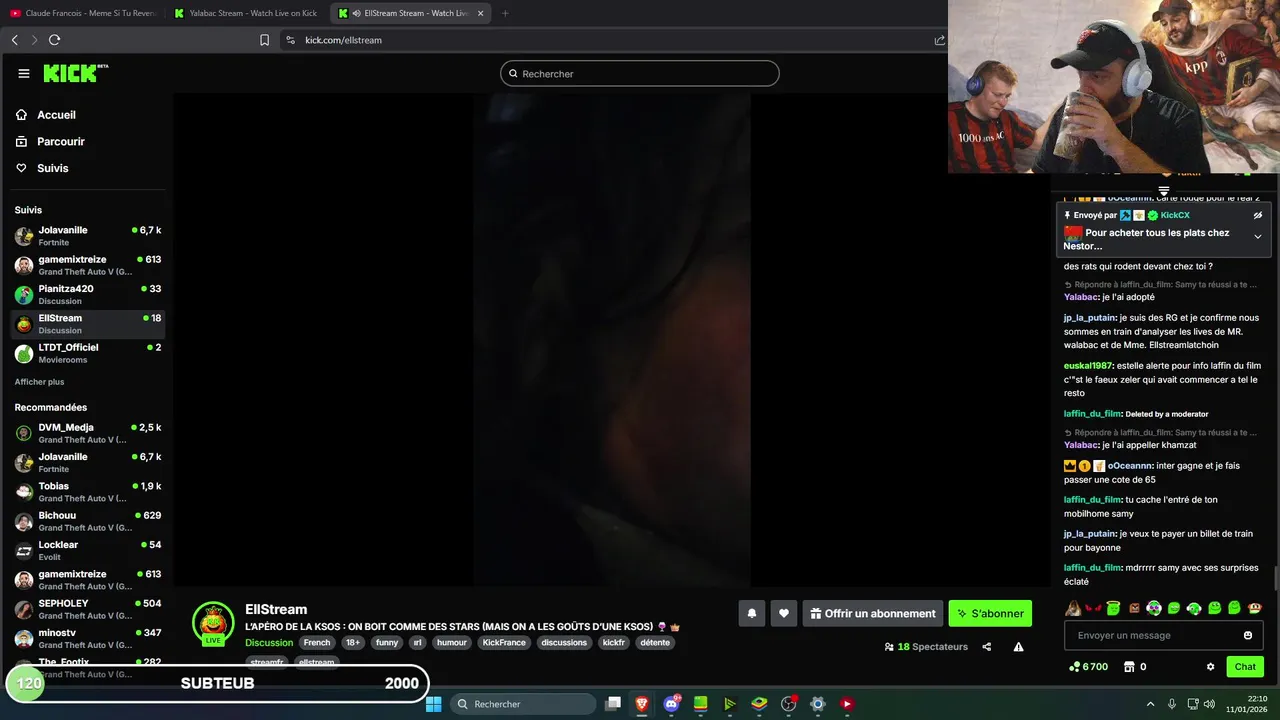This screenshot has width=1280, height=720.
Task: Expand followed list with Afficher plus
Action: [x=39, y=382]
